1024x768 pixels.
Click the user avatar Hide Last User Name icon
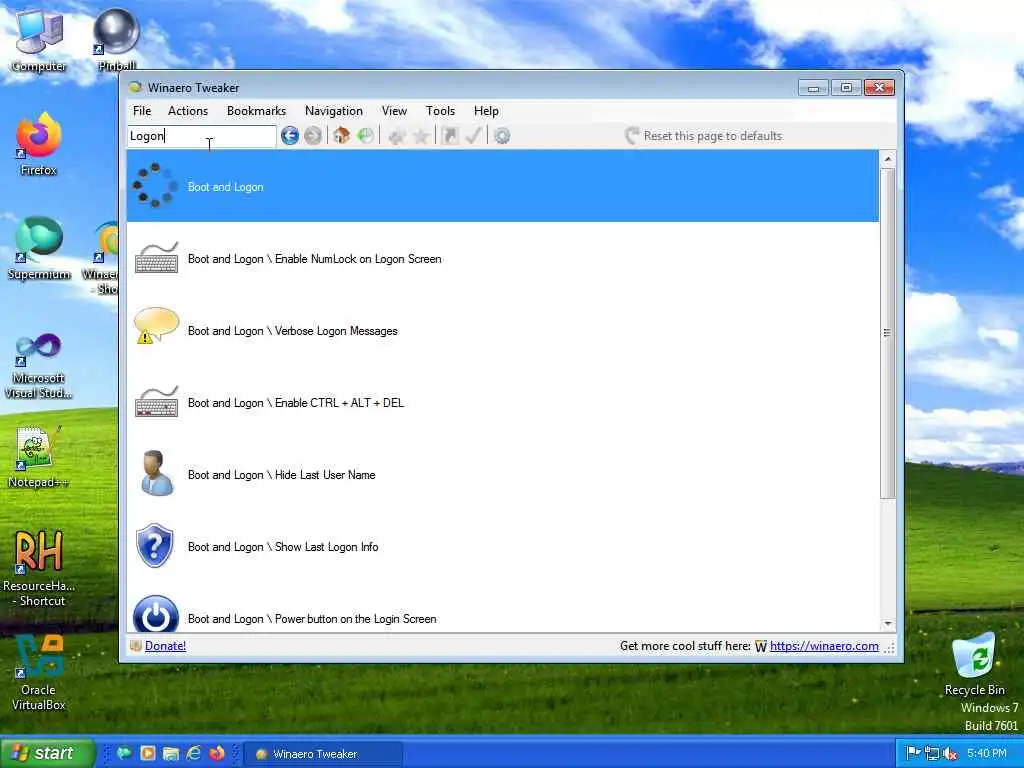(157, 473)
